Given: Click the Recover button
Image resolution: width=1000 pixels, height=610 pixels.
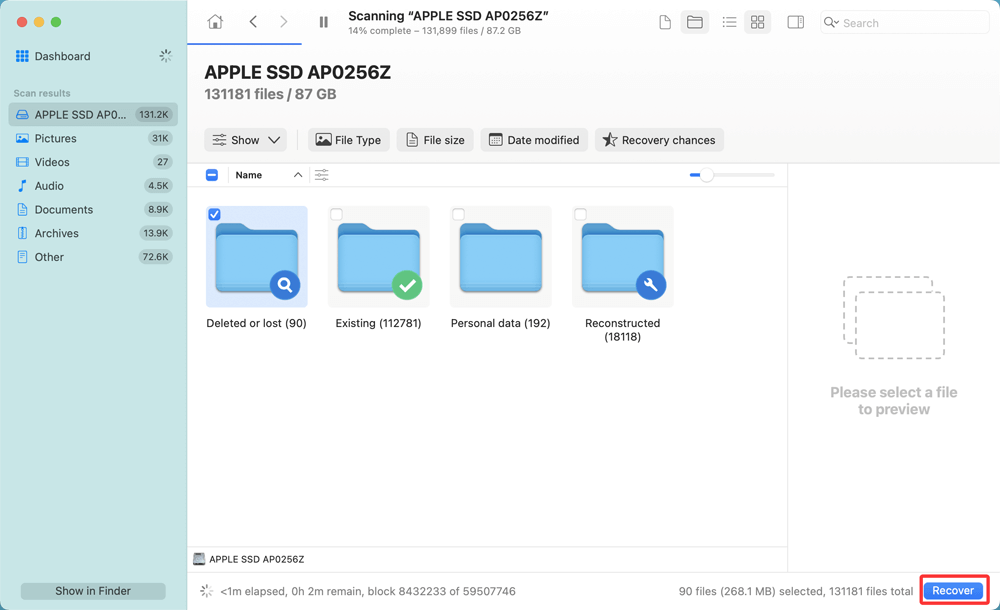Looking at the screenshot, I should coord(953,590).
